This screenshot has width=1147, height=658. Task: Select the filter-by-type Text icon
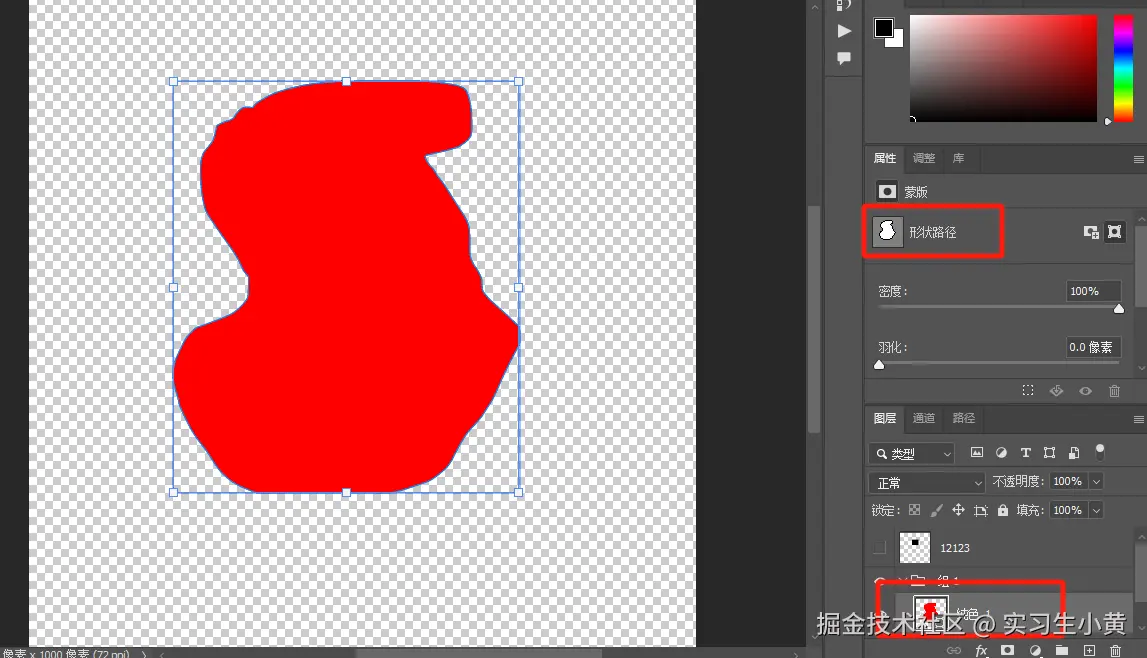1026,453
